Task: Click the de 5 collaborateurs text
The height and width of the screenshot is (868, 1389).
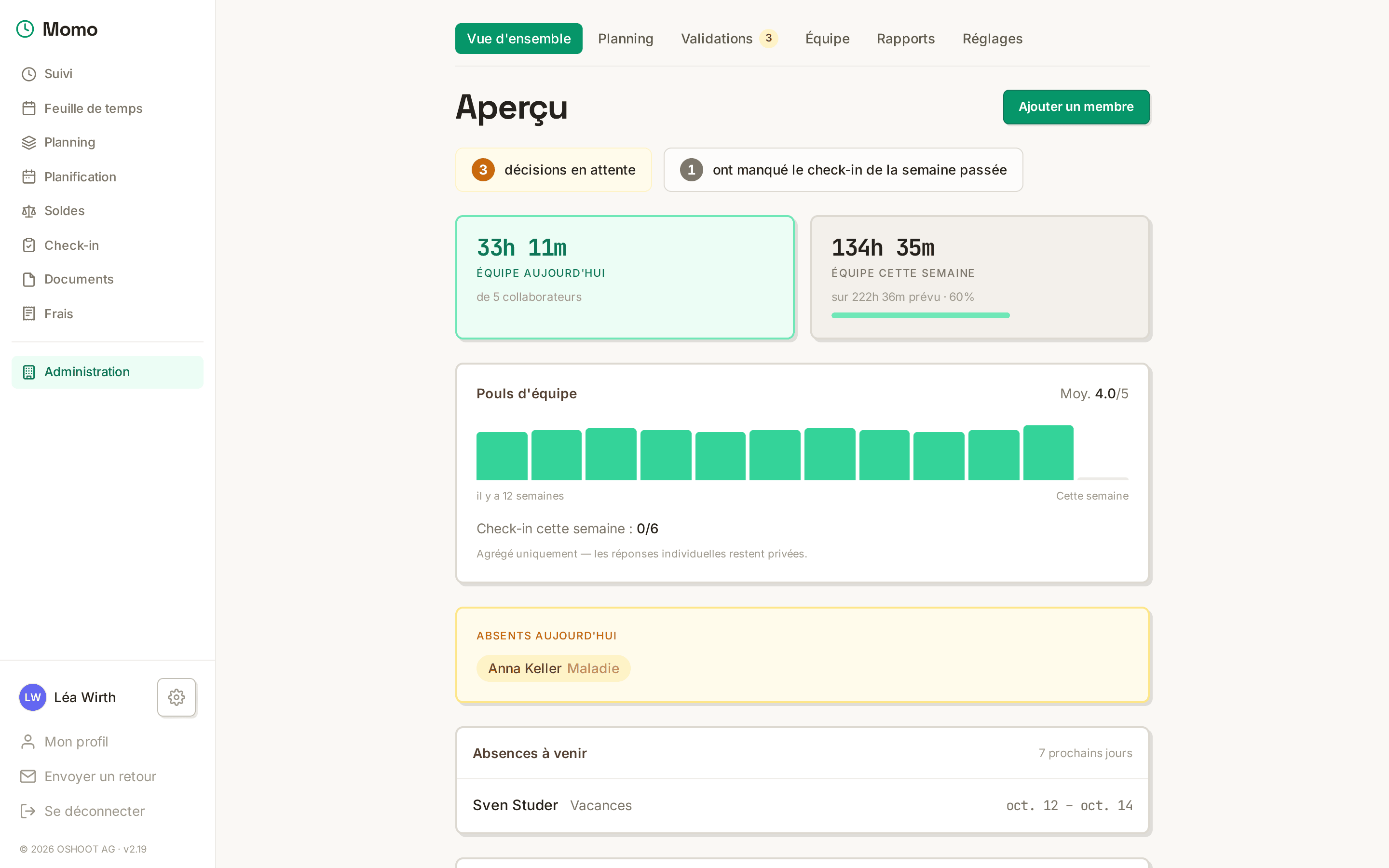Action: click(x=529, y=297)
